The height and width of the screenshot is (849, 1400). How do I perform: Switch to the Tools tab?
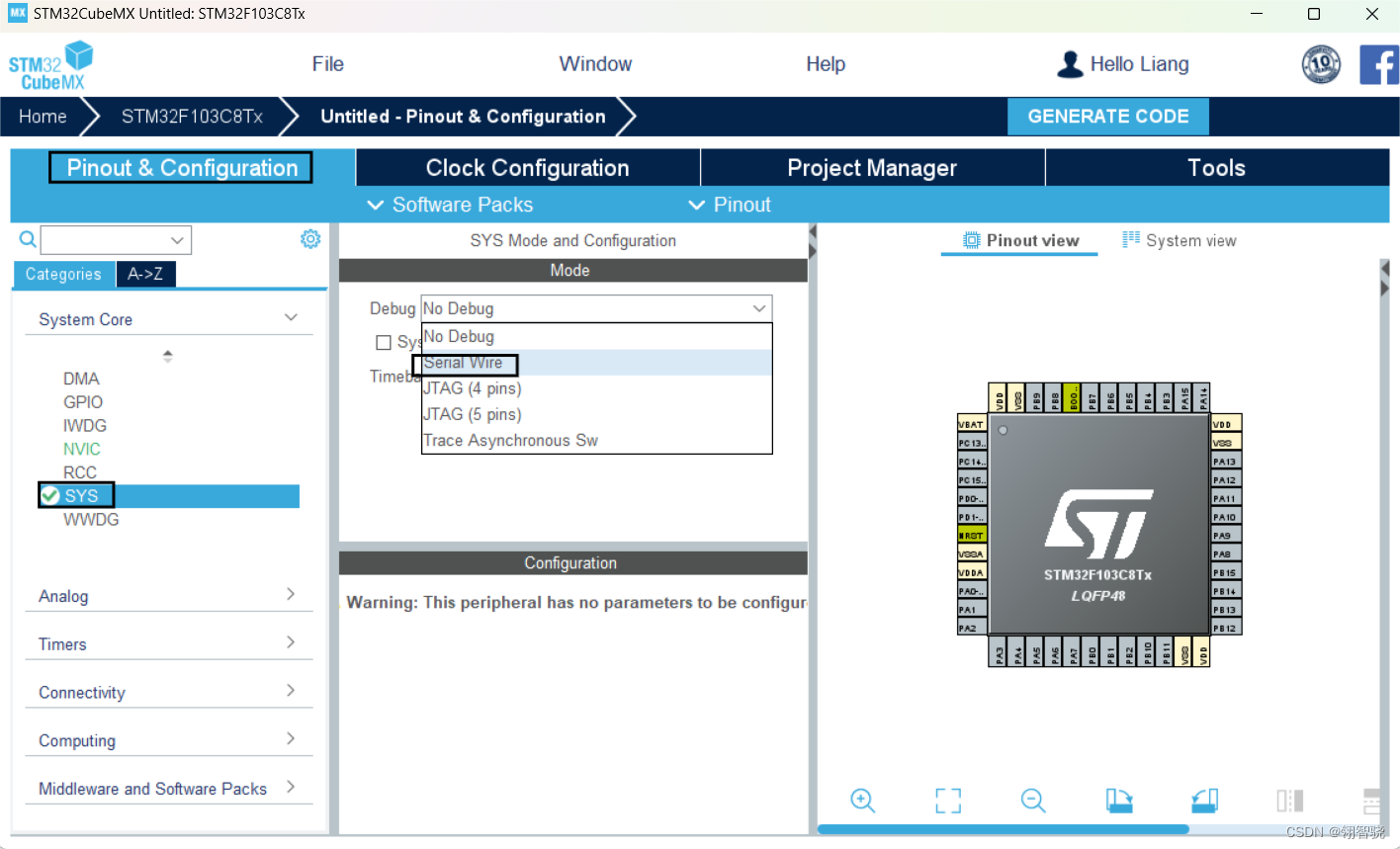[x=1217, y=168]
